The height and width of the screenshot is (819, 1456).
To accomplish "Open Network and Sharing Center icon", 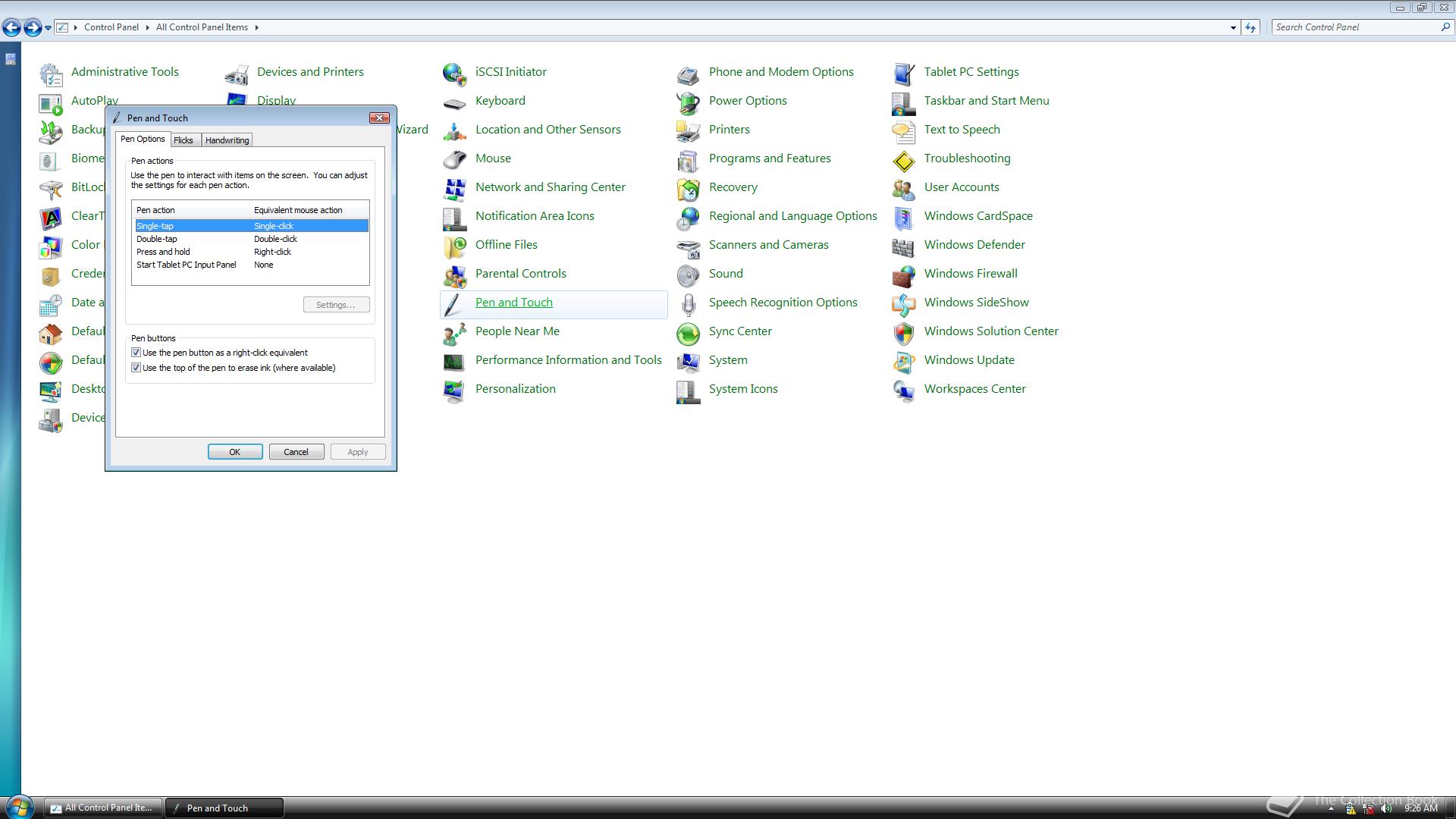I will coord(454,189).
